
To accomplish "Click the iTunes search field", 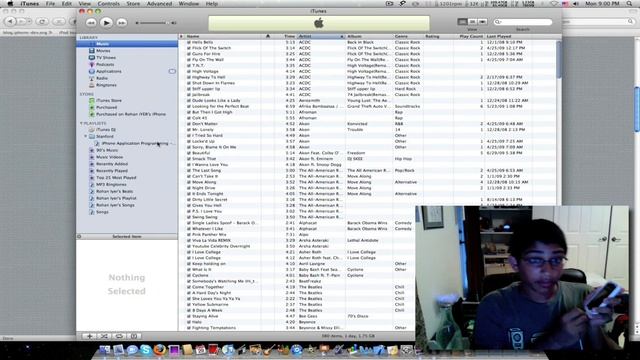I will [x=523, y=22].
